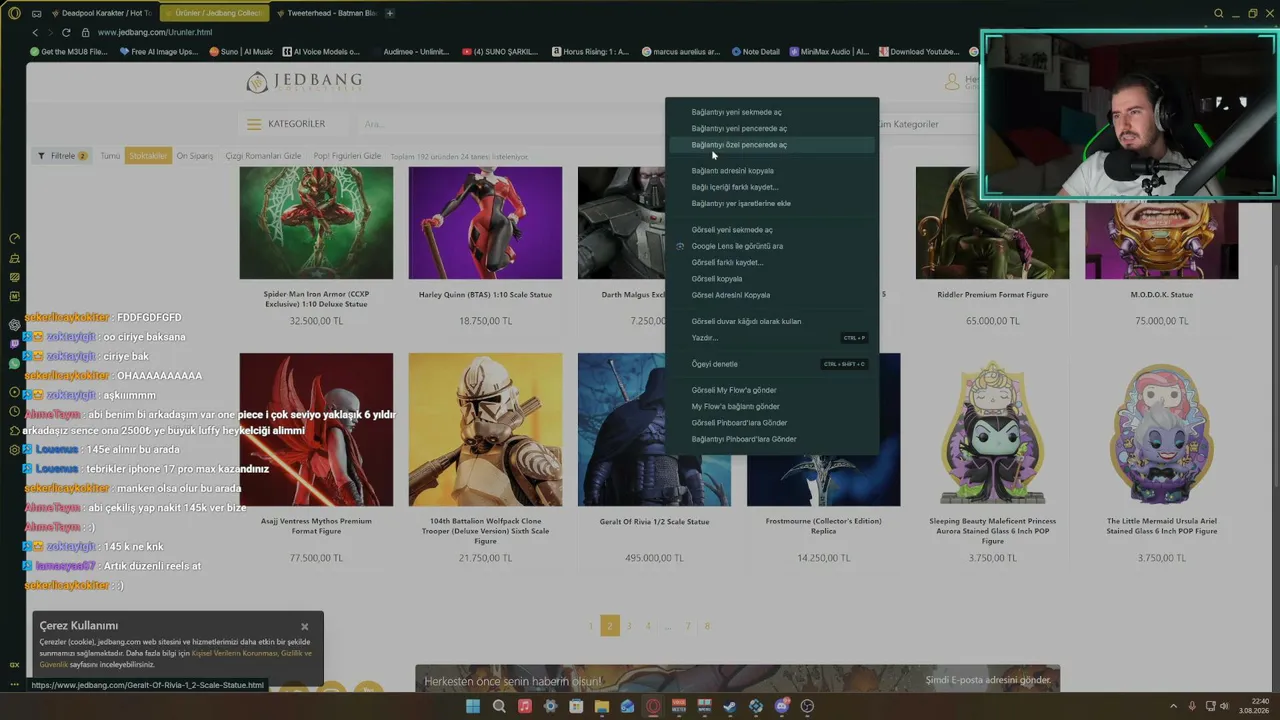1280x720 pixels.
Task: Click the Opera GX logo icon
Action: pos(14,13)
